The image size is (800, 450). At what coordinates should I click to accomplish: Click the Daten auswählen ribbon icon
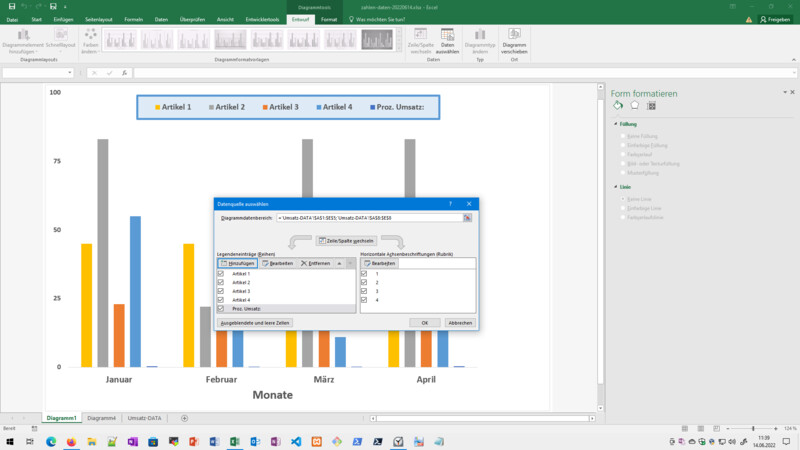point(447,41)
